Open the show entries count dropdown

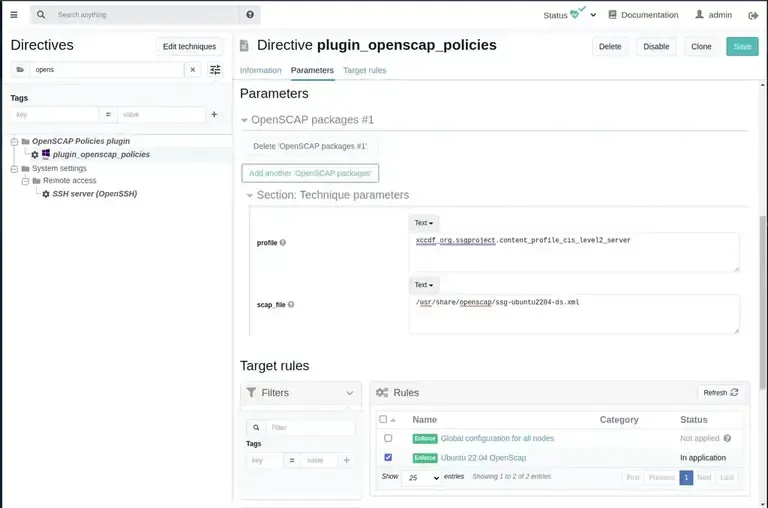422,478
